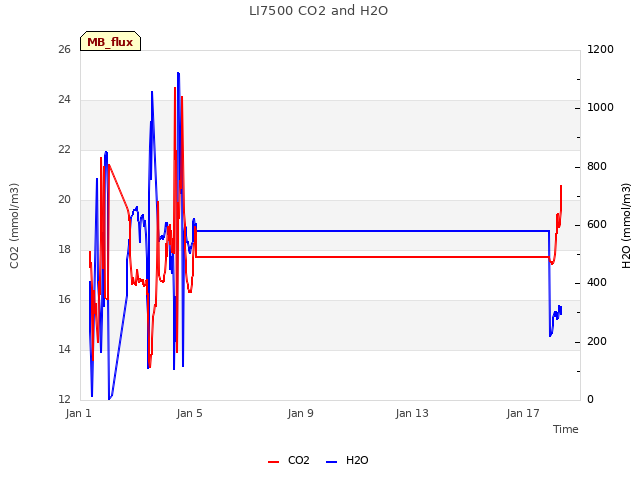Click the Jan 1 x-axis label
The width and height of the screenshot is (640, 480).
[78, 413]
